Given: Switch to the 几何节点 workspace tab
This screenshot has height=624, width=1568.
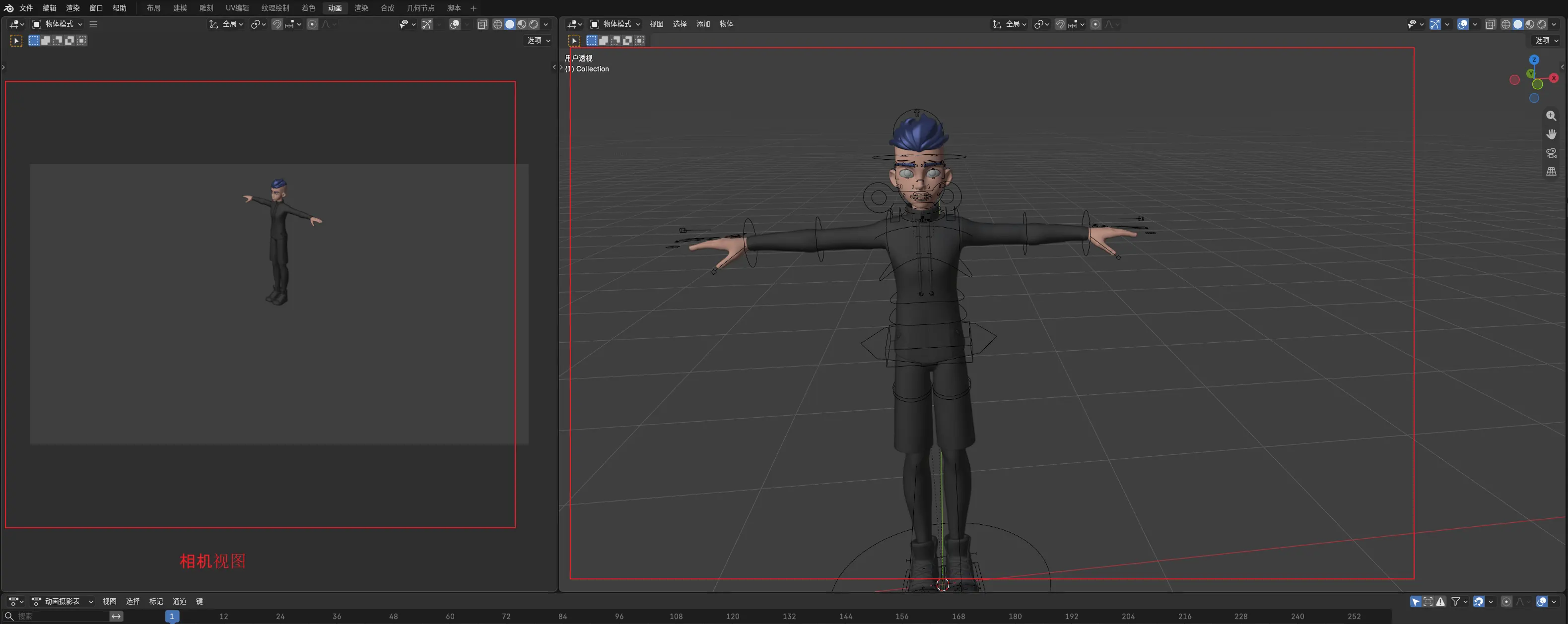Looking at the screenshot, I should pos(420,8).
